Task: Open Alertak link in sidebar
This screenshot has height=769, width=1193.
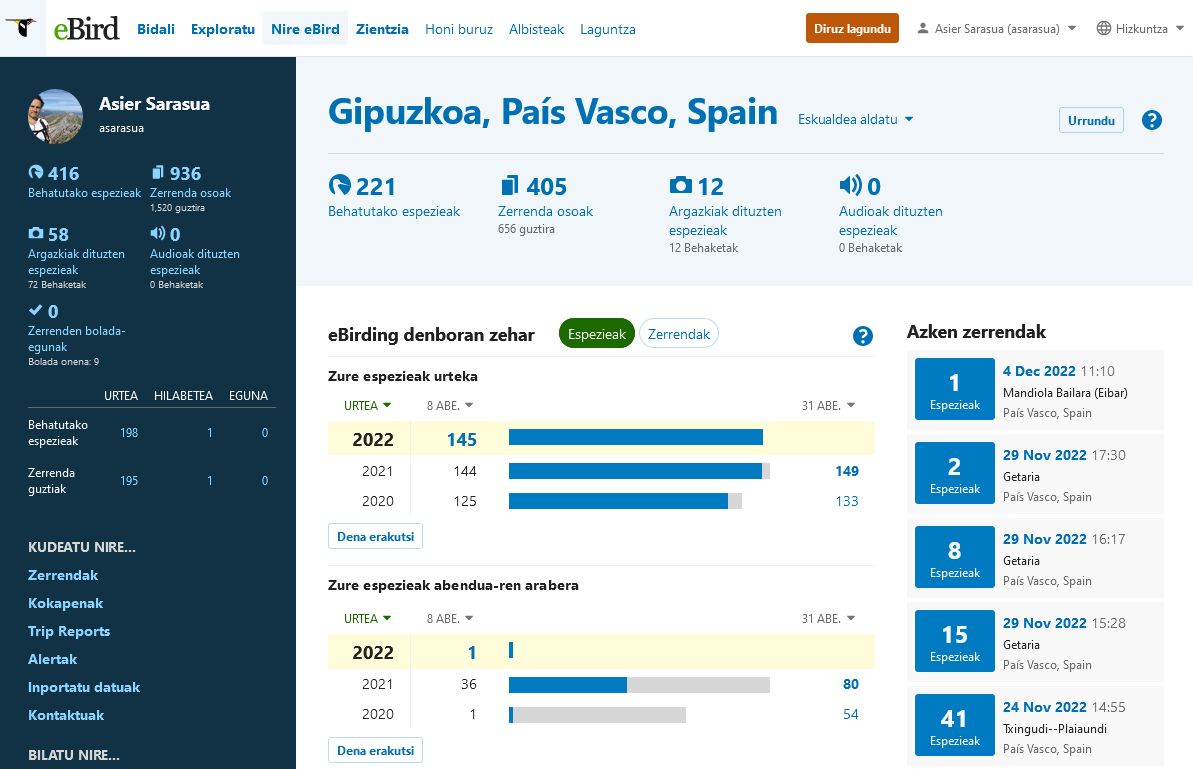Action: click(52, 659)
